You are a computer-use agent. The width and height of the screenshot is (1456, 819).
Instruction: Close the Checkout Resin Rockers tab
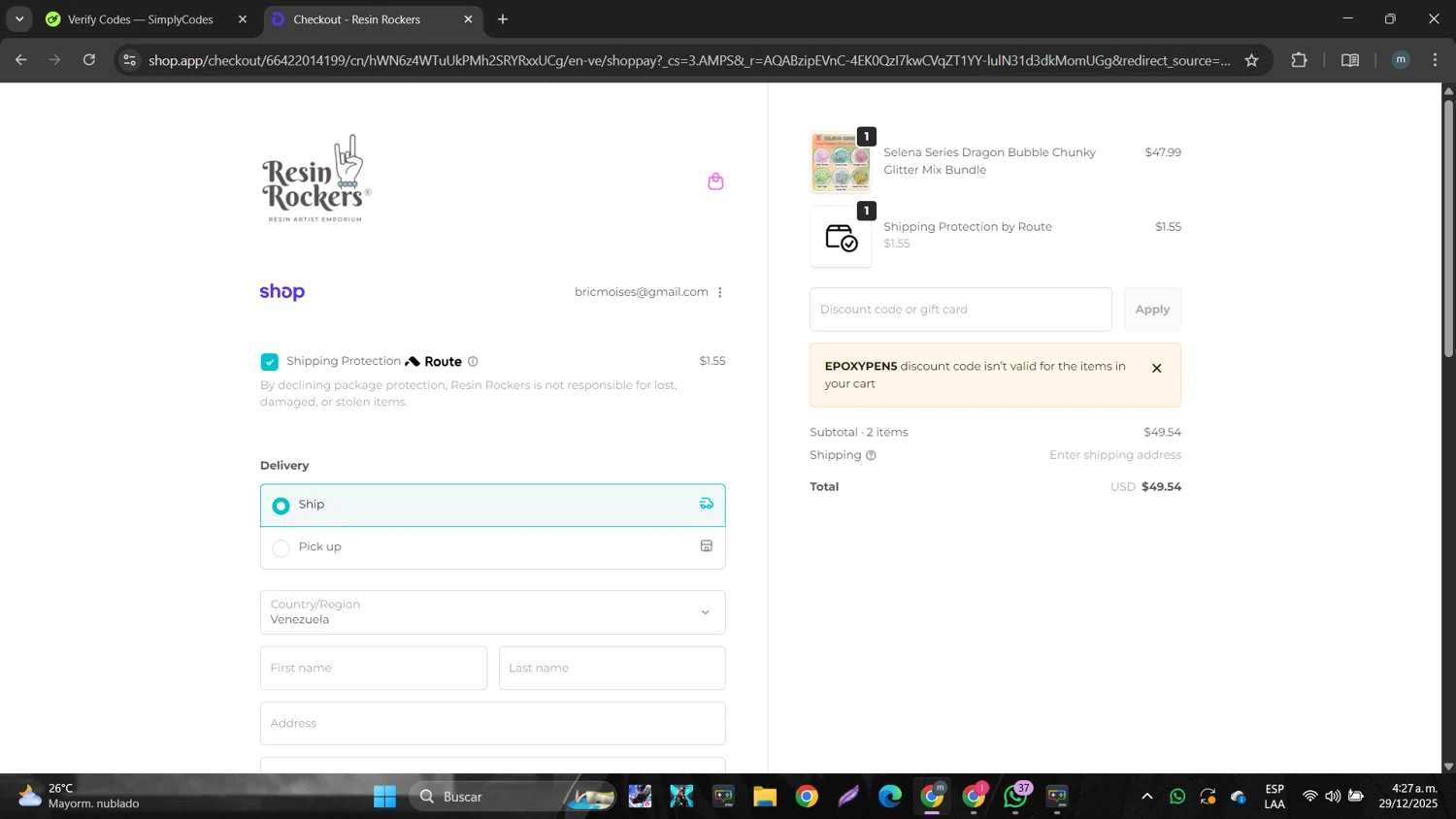point(468,19)
